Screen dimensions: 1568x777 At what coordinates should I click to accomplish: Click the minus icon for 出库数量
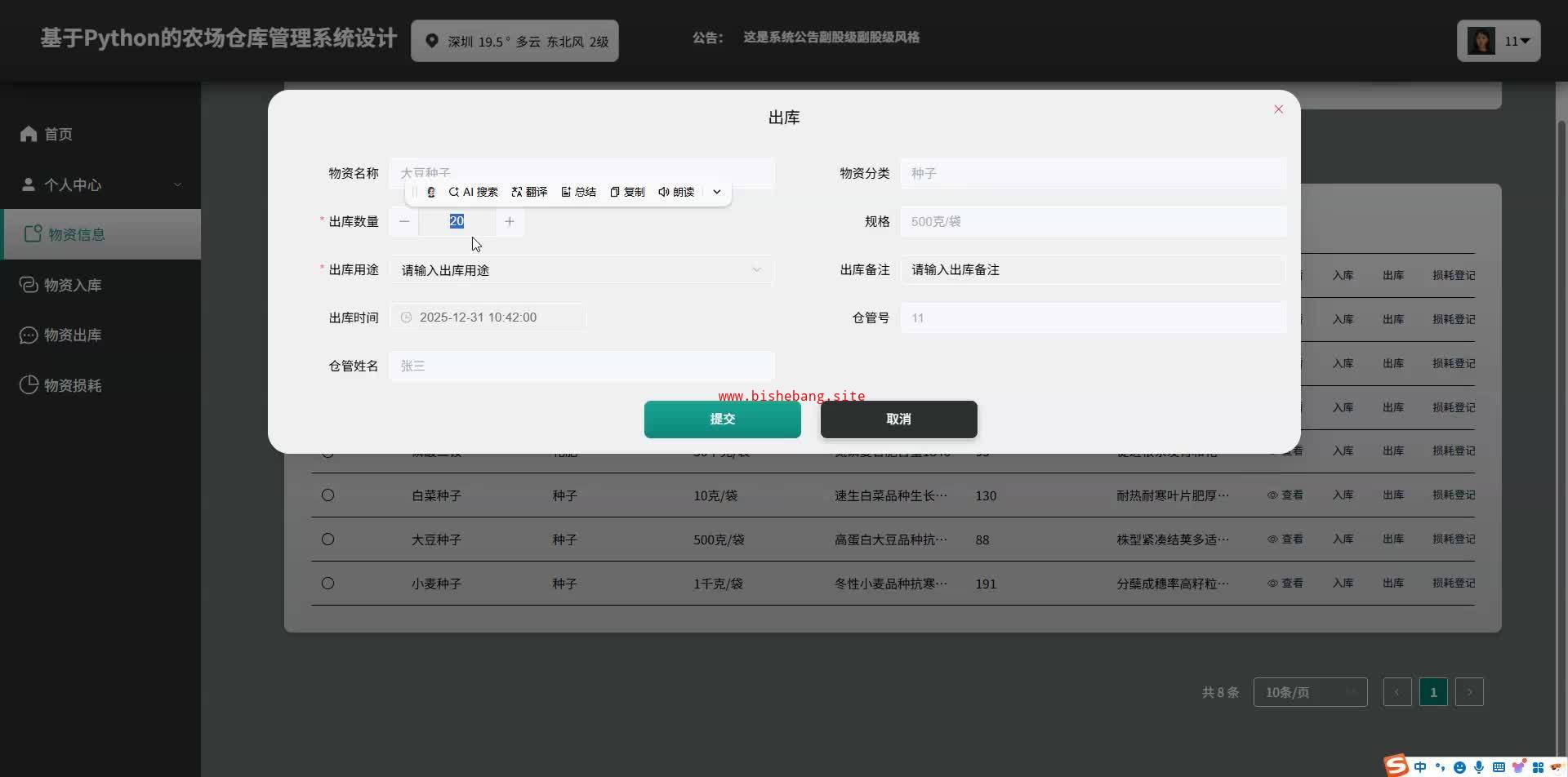click(404, 221)
